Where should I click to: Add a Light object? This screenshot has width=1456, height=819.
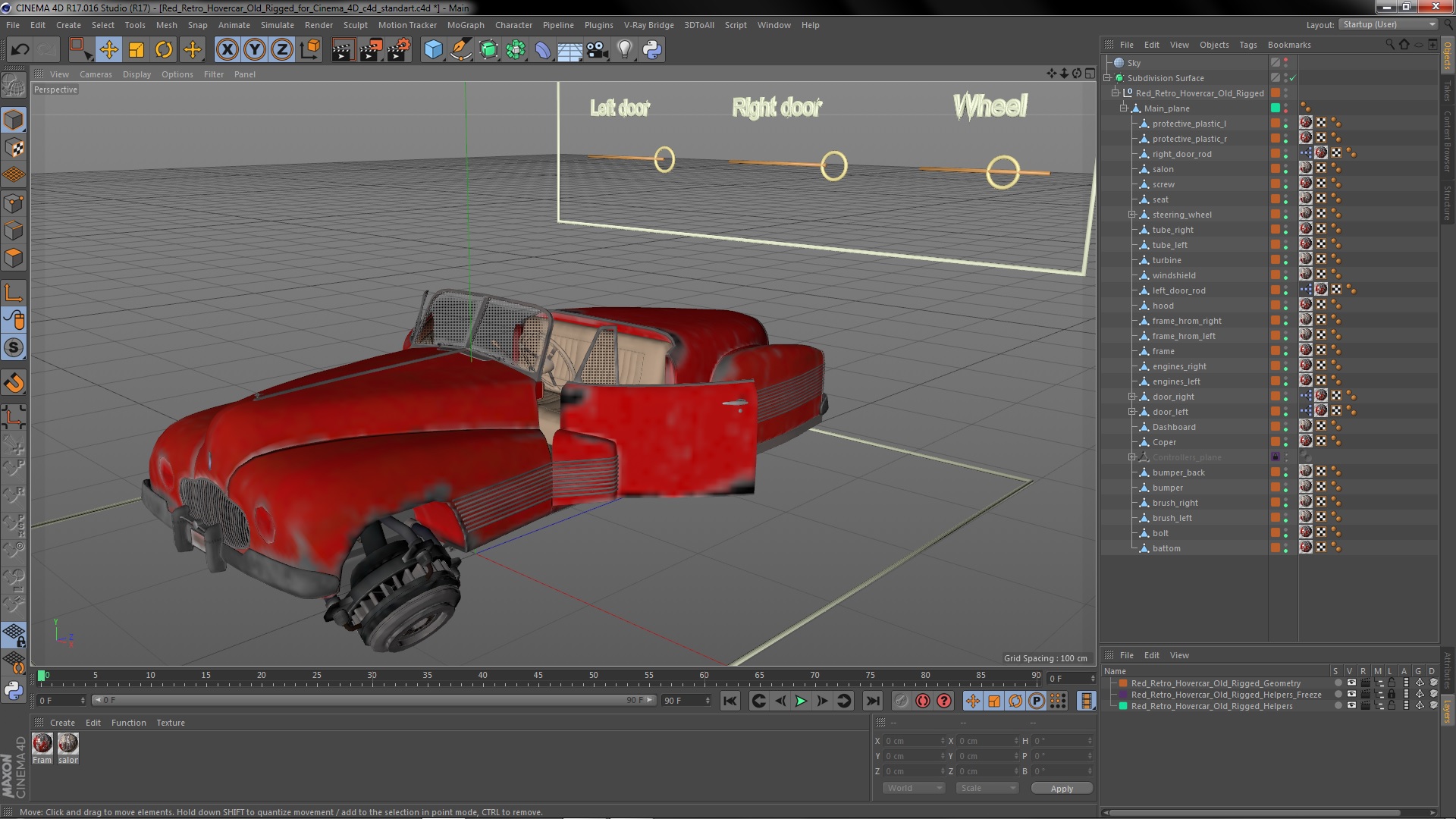click(624, 50)
